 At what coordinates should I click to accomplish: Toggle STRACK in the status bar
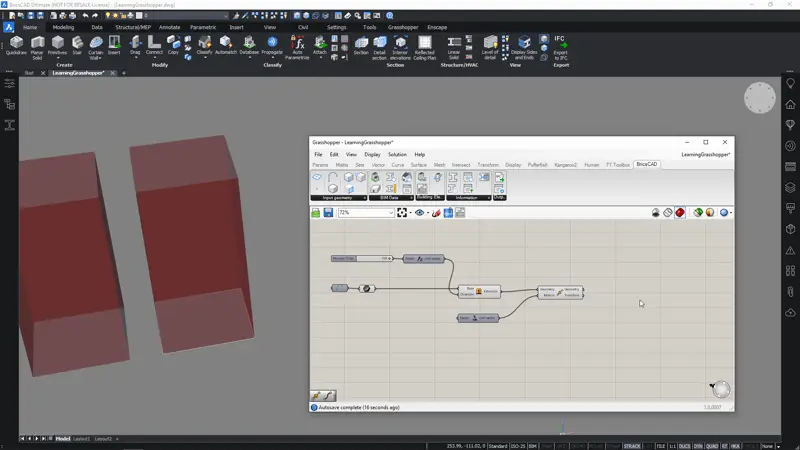632,445
